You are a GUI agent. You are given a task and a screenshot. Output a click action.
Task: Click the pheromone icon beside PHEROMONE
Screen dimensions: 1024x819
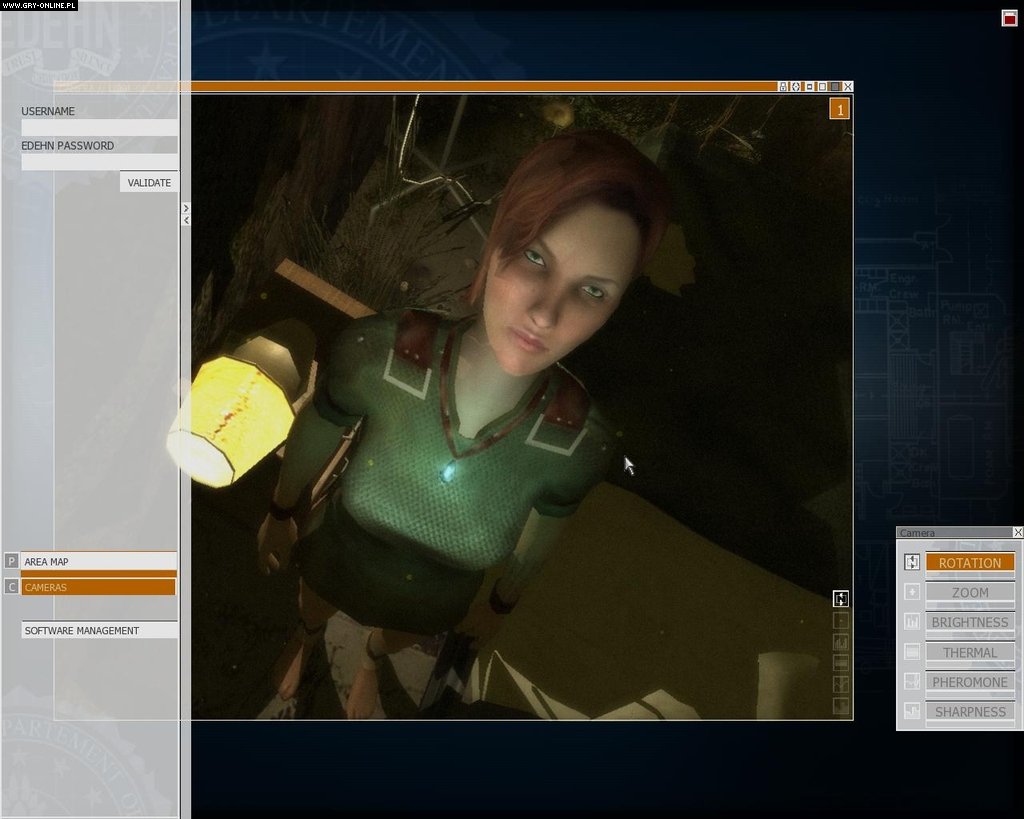(911, 682)
